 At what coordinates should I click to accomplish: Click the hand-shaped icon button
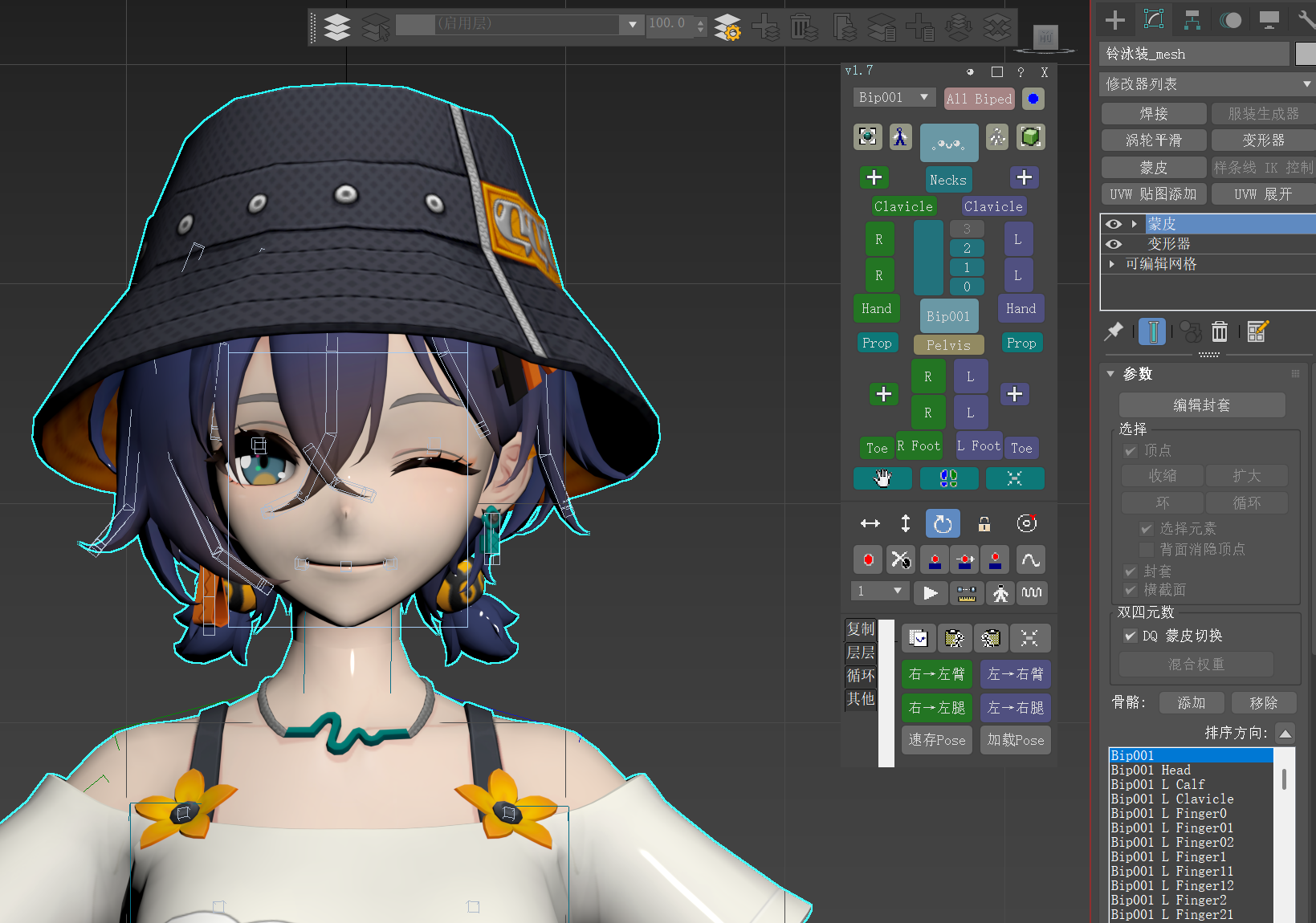(x=882, y=478)
